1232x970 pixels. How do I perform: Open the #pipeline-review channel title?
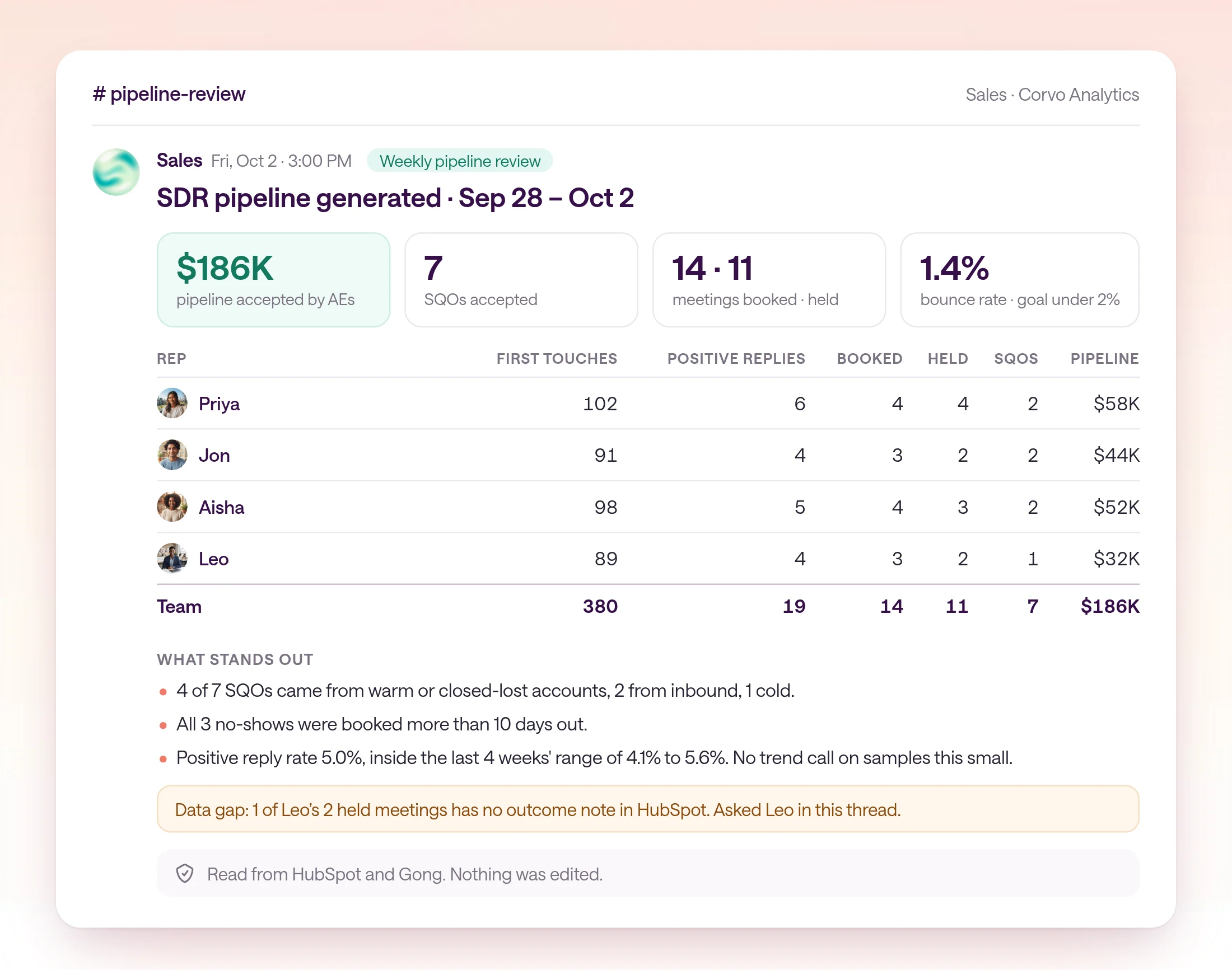click(169, 94)
